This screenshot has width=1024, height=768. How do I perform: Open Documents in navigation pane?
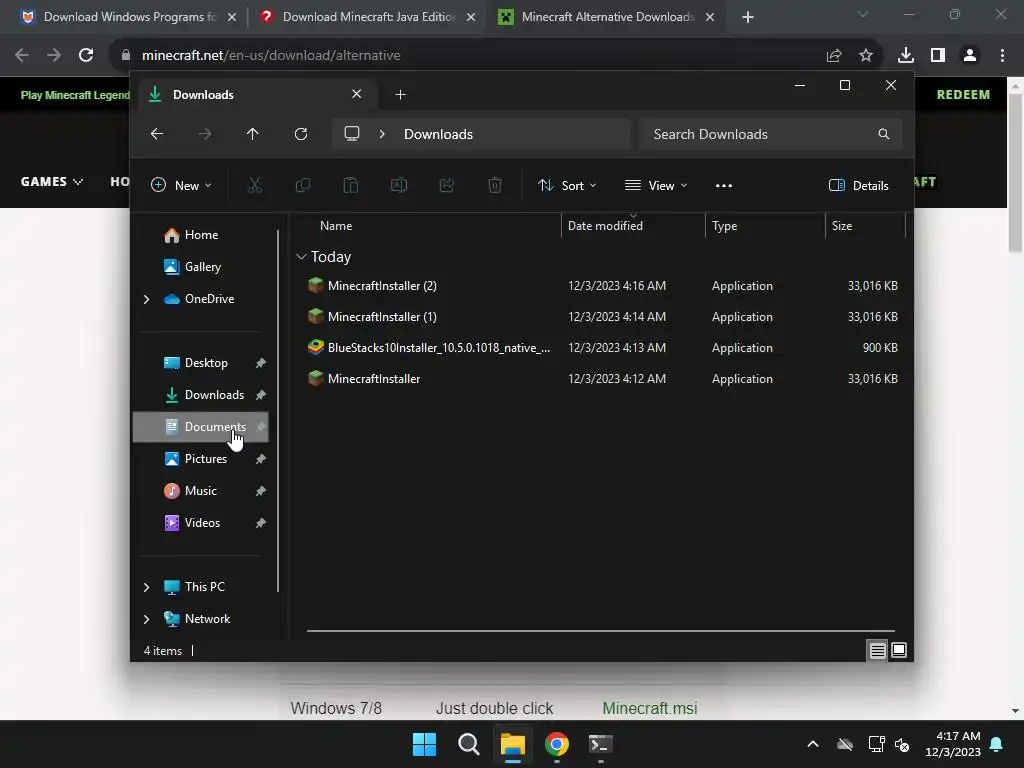[200, 427]
